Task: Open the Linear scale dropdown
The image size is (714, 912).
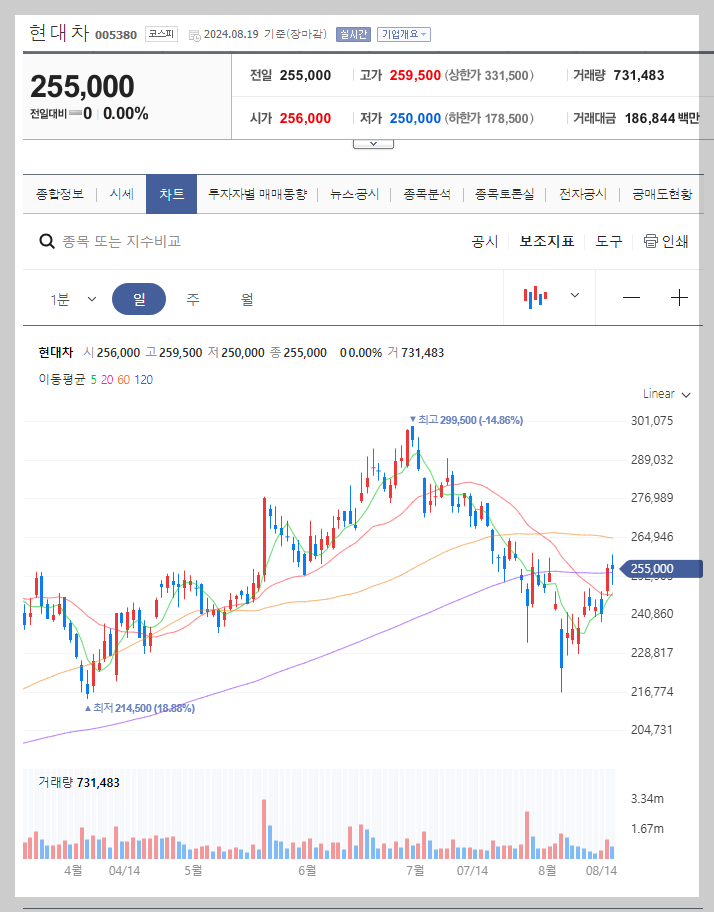Action: 664,394
